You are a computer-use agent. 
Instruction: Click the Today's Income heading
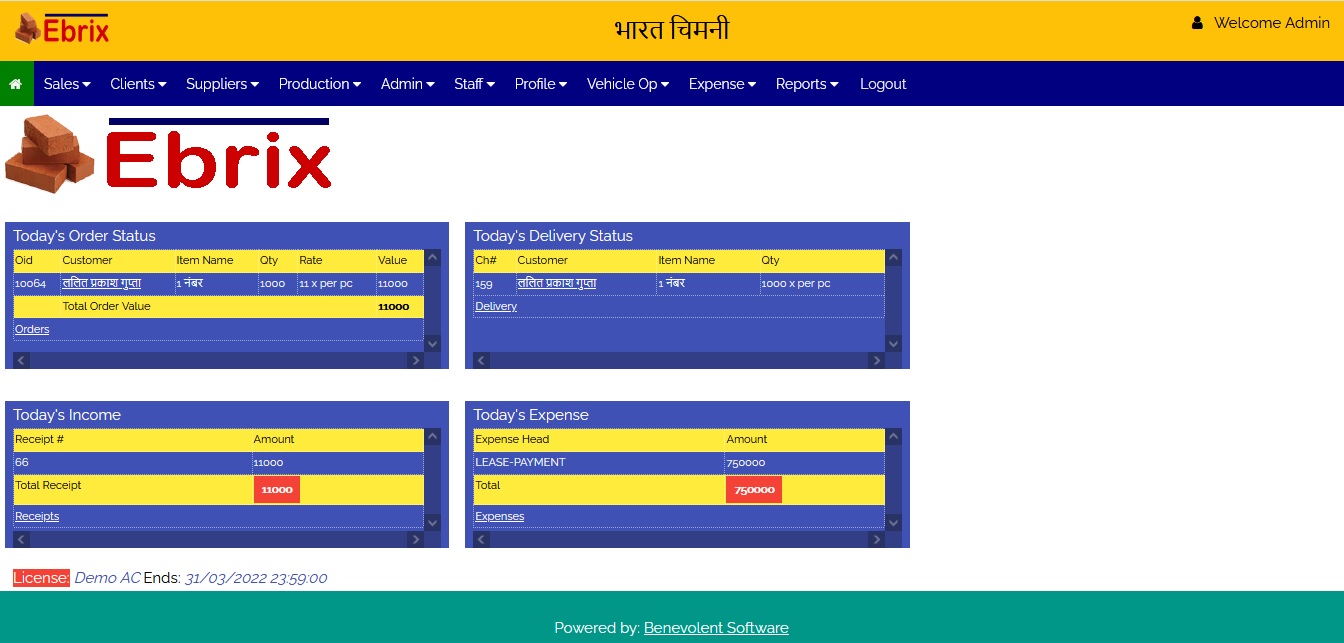[67, 415]
